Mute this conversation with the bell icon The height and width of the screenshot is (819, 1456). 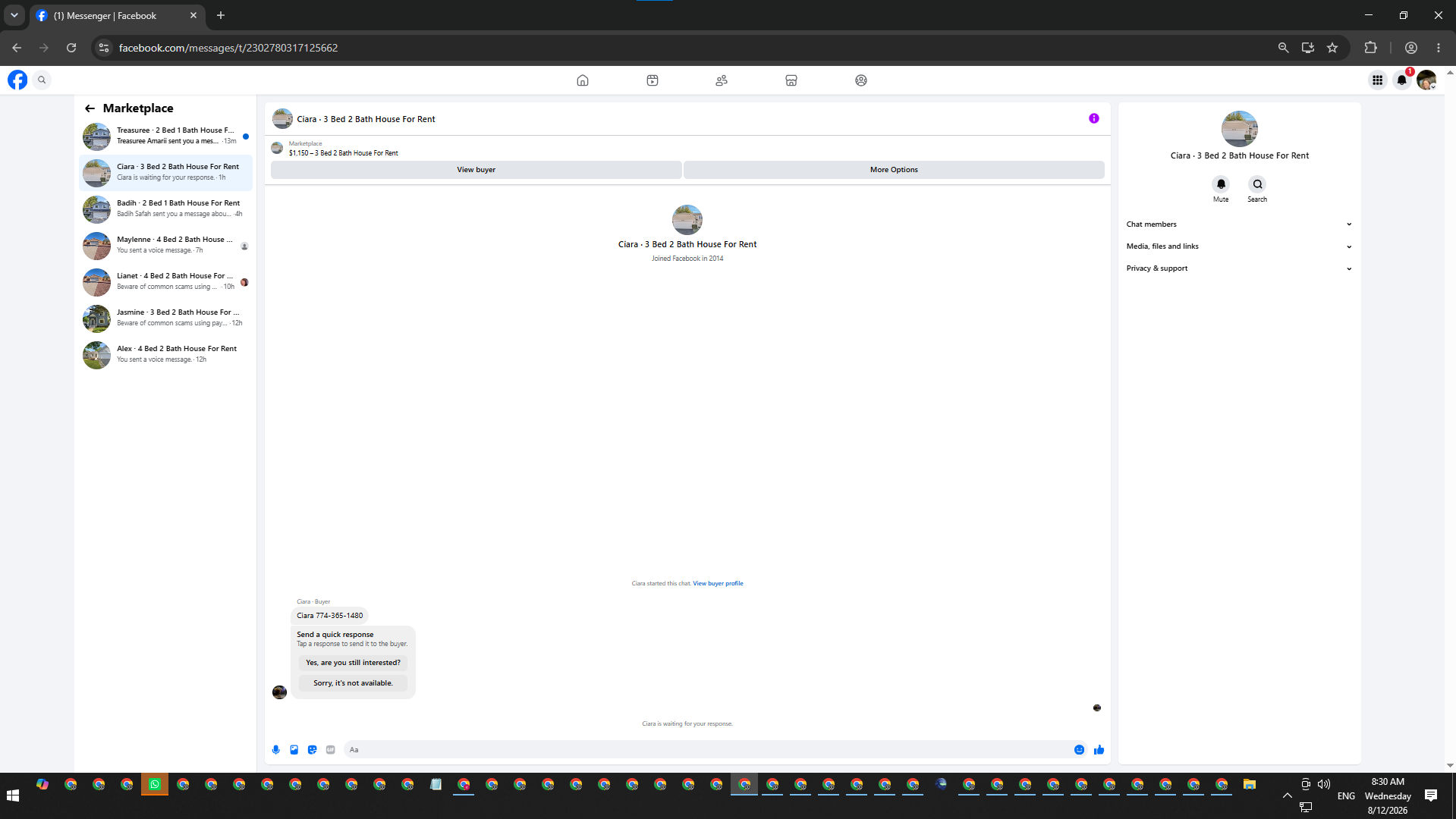[1221, 184]
